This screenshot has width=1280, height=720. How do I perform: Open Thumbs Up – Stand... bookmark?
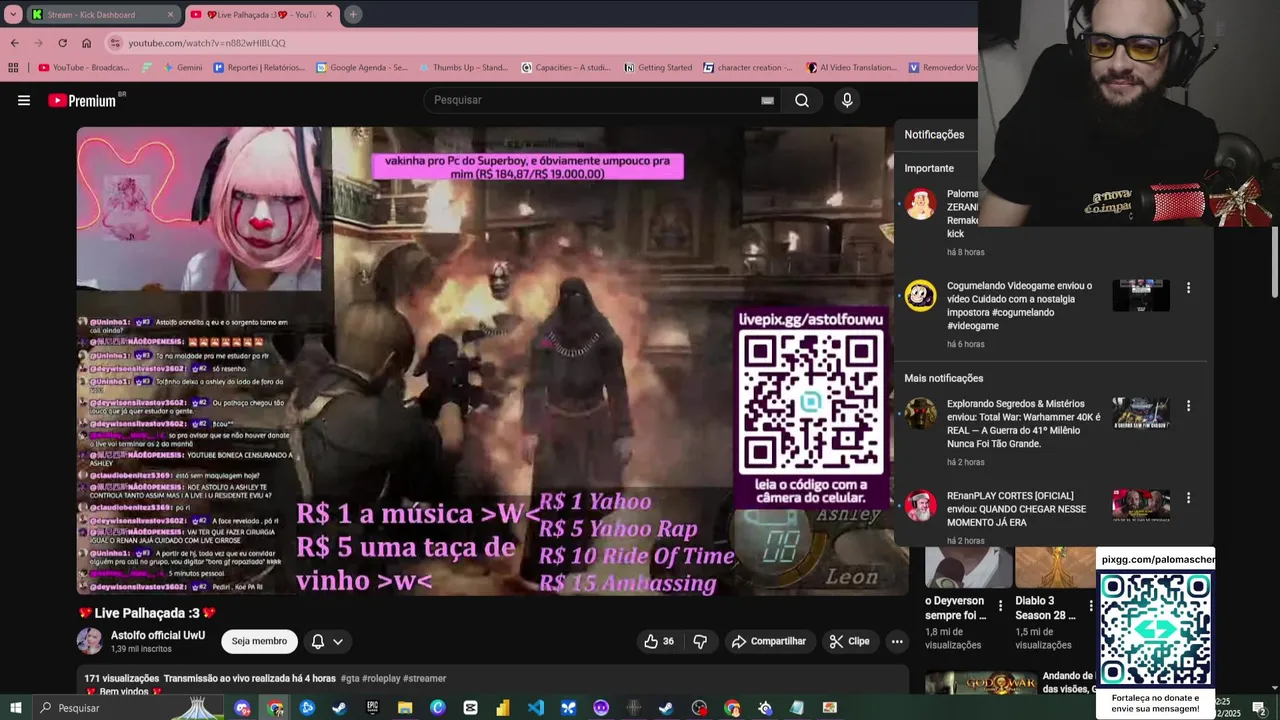pyautogui.click(x=464, y=68)
